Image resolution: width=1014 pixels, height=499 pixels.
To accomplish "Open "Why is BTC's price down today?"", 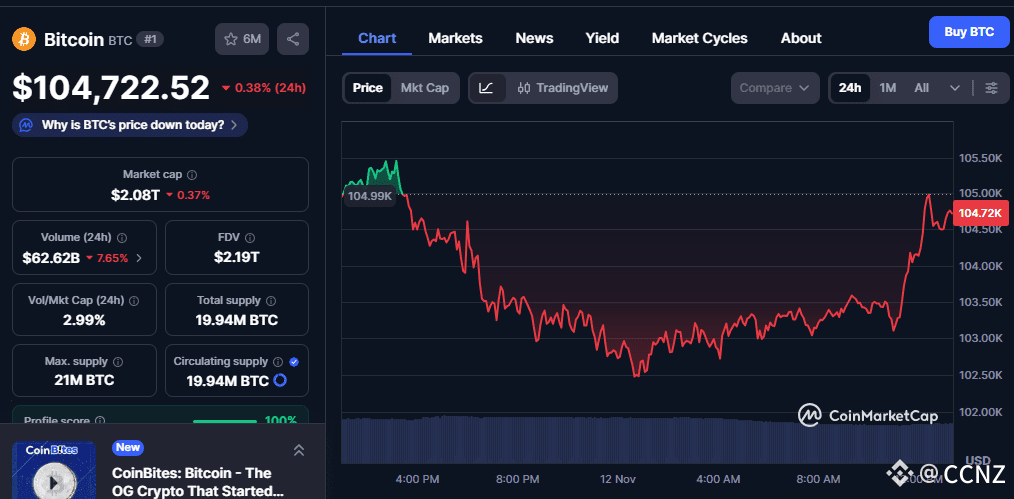I will pos(130,125).
